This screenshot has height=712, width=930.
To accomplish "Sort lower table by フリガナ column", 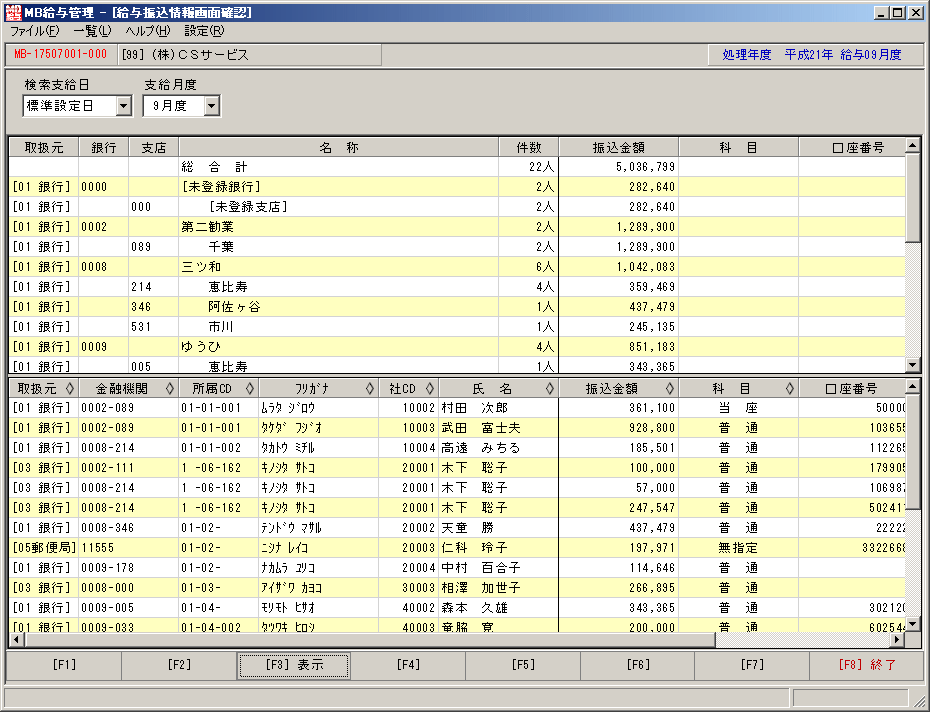I will 319,389.
